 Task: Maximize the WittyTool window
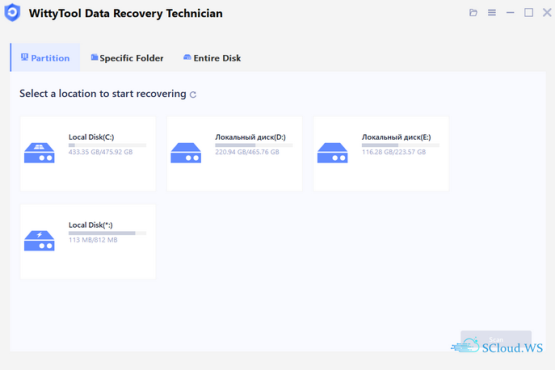click(528, 13)
